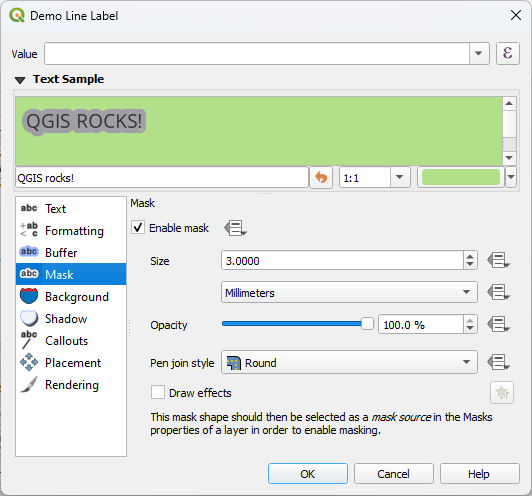Disable the Enable mask checkbox

[138, 228]
